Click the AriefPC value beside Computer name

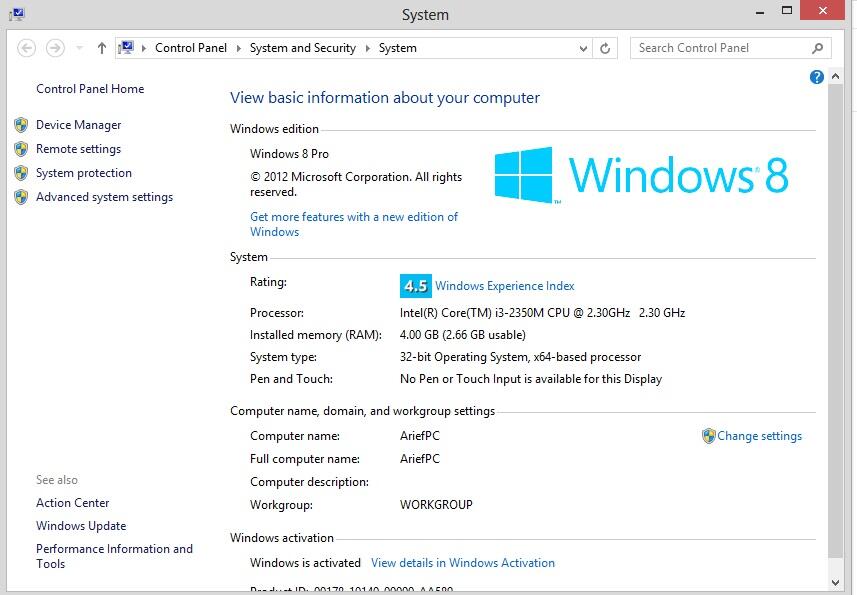click(x=420, y=436)
